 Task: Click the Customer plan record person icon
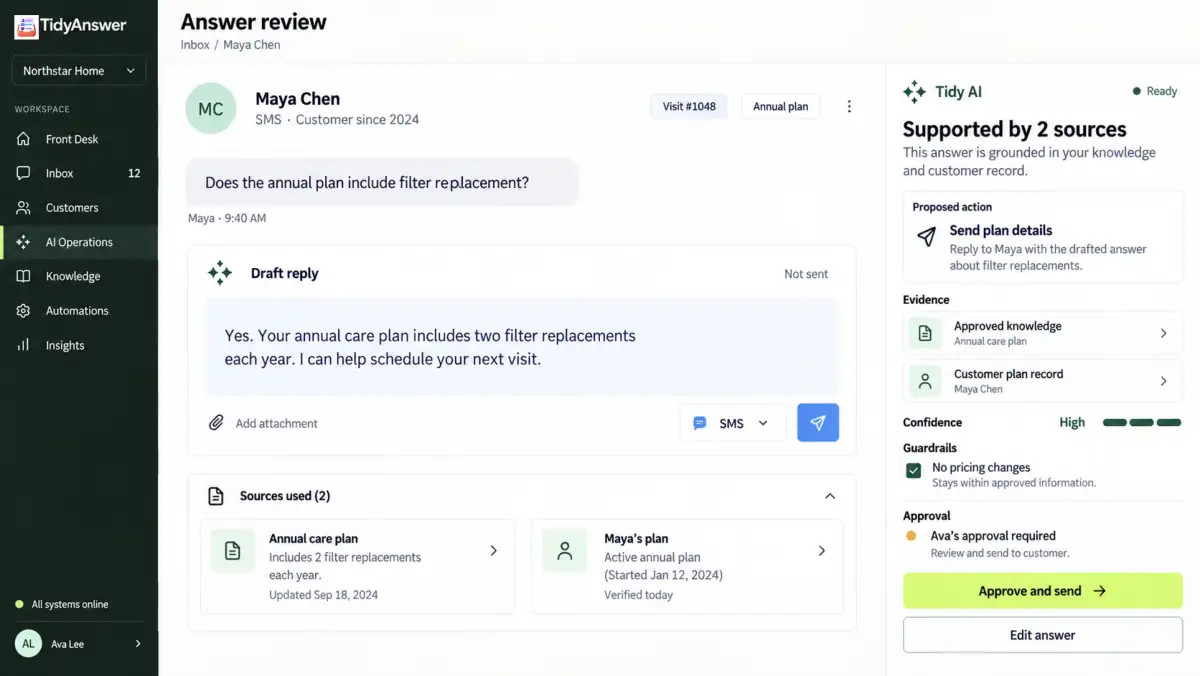click(925, 381)
